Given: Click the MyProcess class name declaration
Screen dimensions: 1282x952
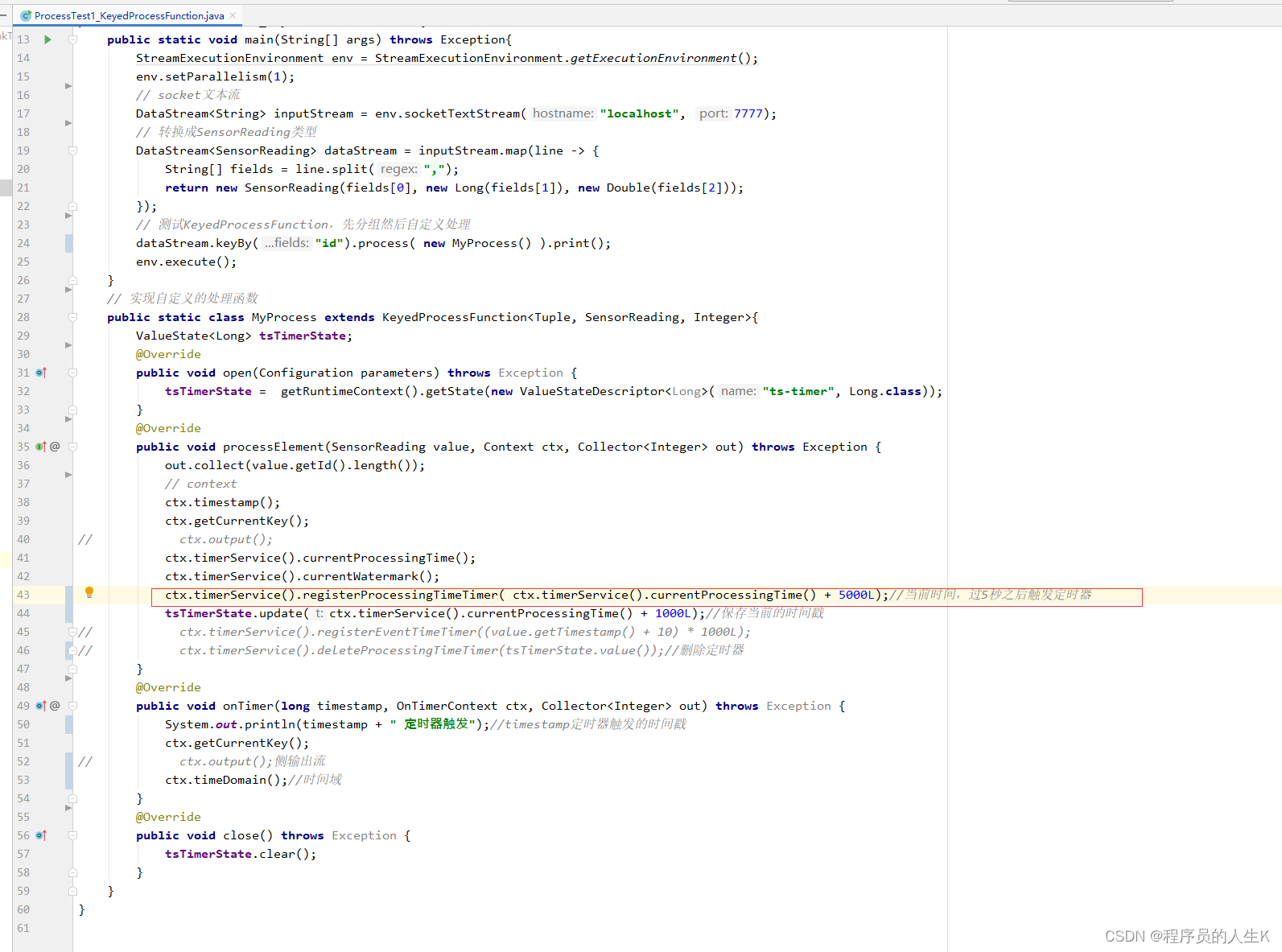Looking at the screenshot, I should 283,317.
